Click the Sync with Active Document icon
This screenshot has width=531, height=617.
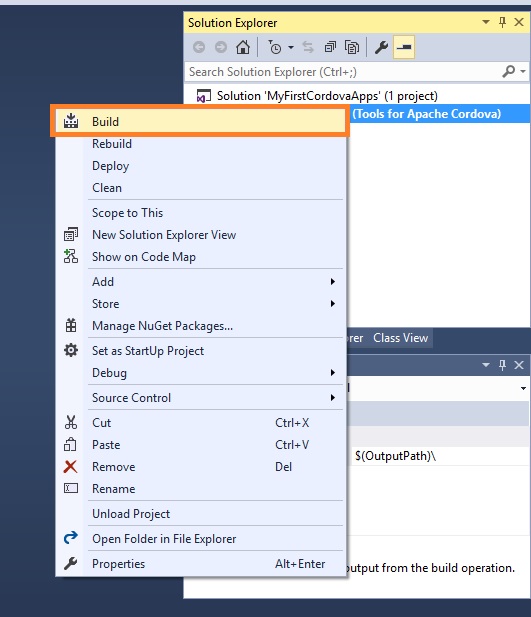[308, 47]
